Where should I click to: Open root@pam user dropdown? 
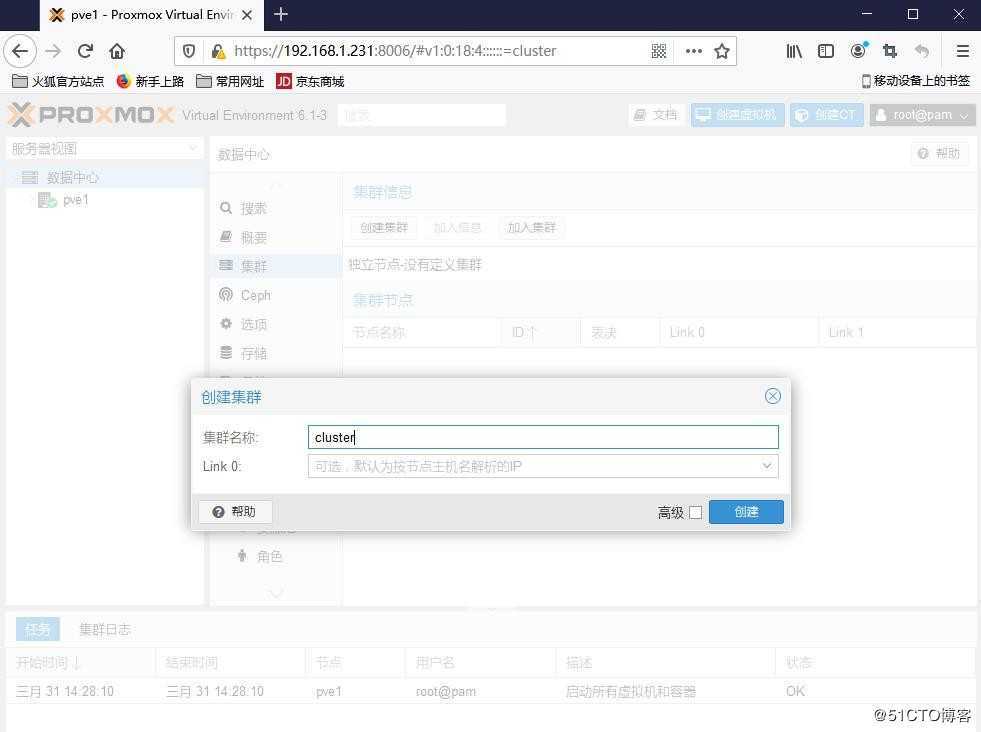click(x=922, y=115)
